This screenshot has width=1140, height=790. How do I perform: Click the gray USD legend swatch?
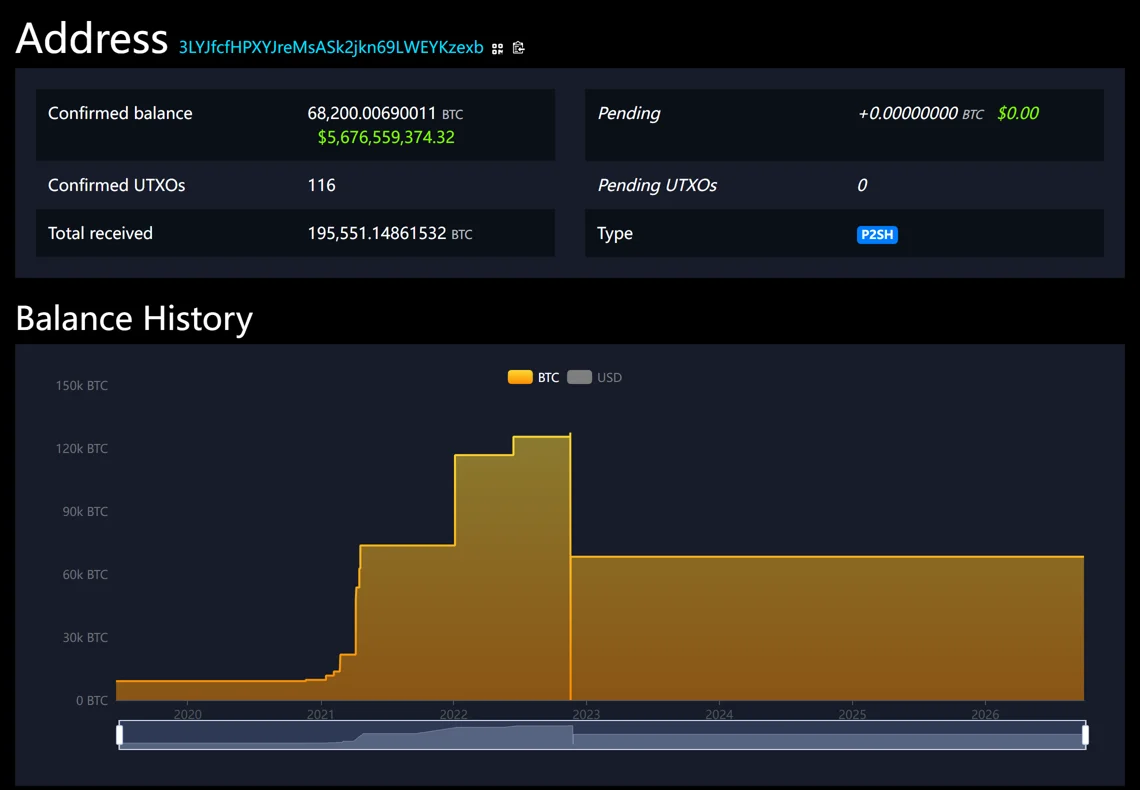579,377
